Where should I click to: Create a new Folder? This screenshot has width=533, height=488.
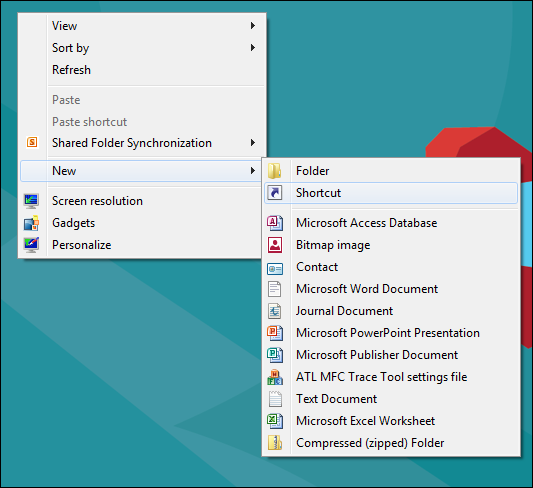(391, 171)
